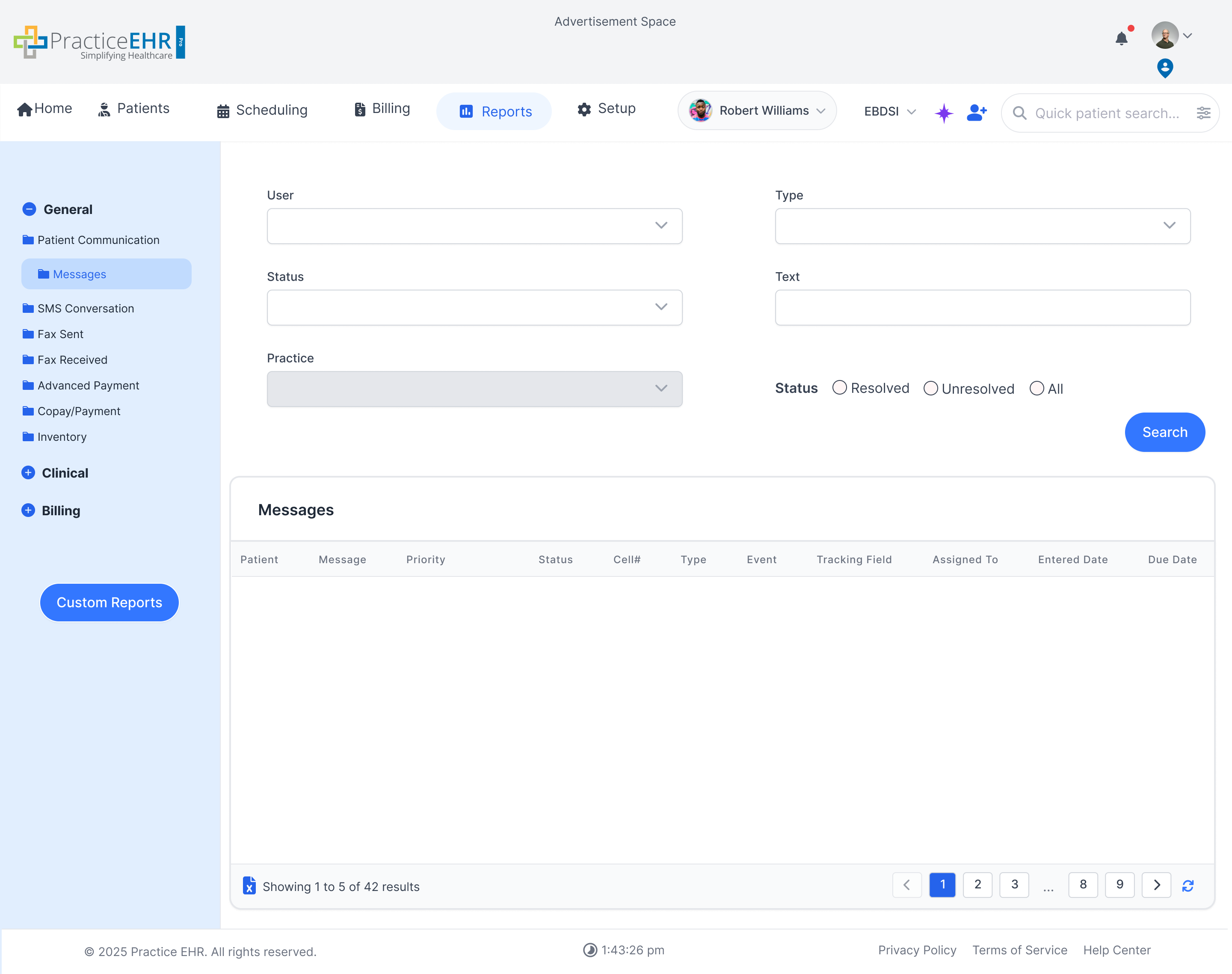Click the purple AI sparkle icon
The width and height of the screenshot is (1232, 974).
tap(944, 113)
